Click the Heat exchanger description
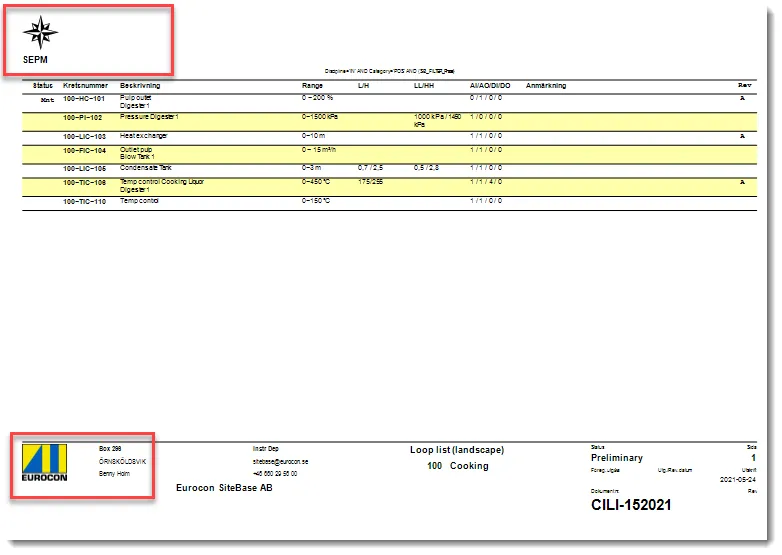This screenshot has height=555, width=782. (144, 136)
